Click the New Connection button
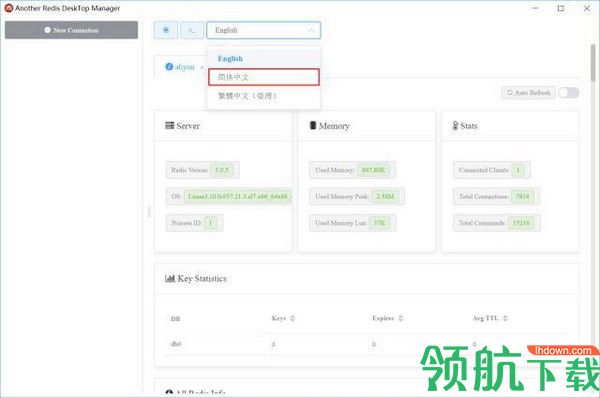This screenshot has width=600, height=398. (x=71, y=30)
